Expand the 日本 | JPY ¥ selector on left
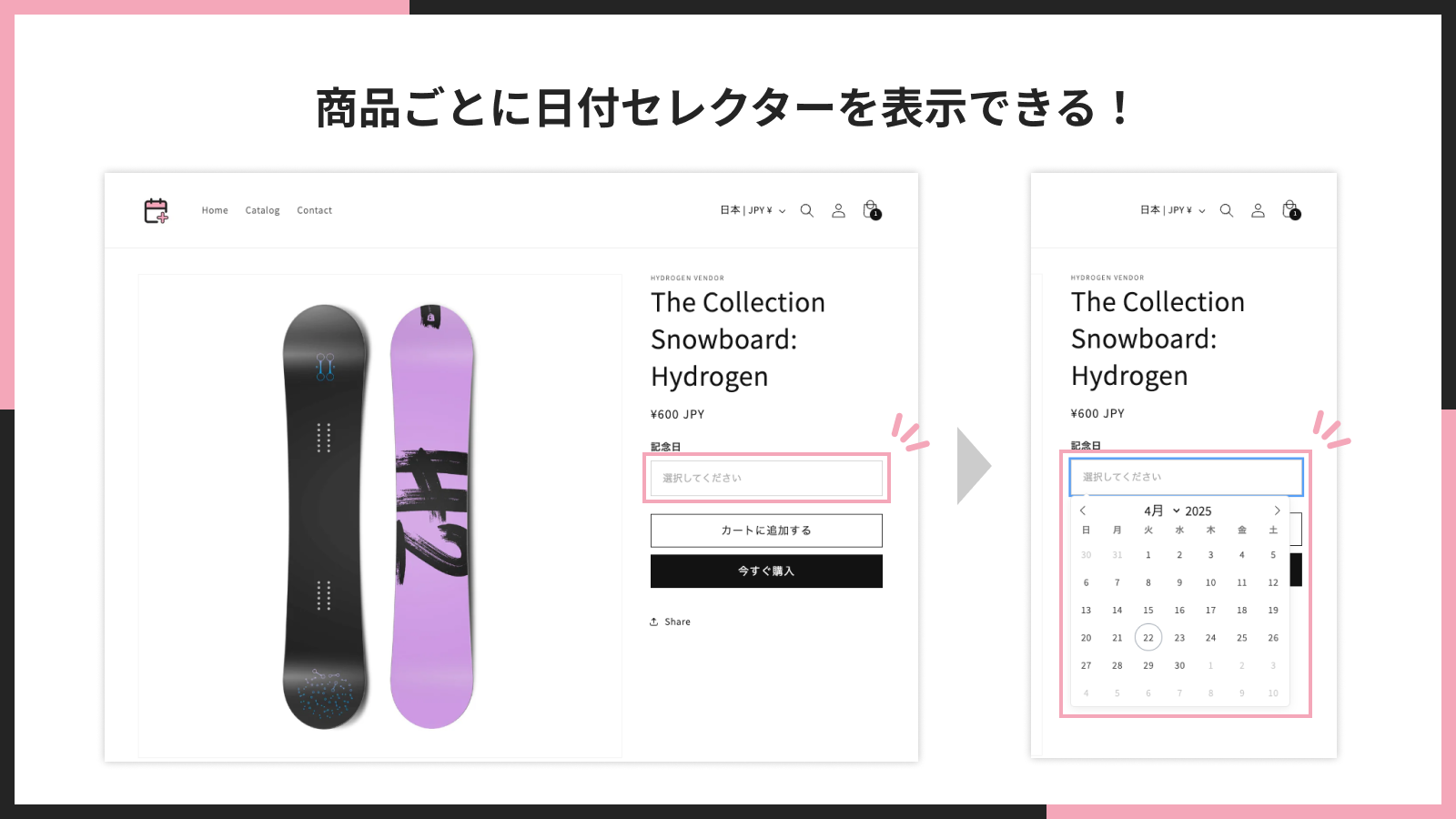The height and width of the screenshot is (819, 1456). [753, 210]
